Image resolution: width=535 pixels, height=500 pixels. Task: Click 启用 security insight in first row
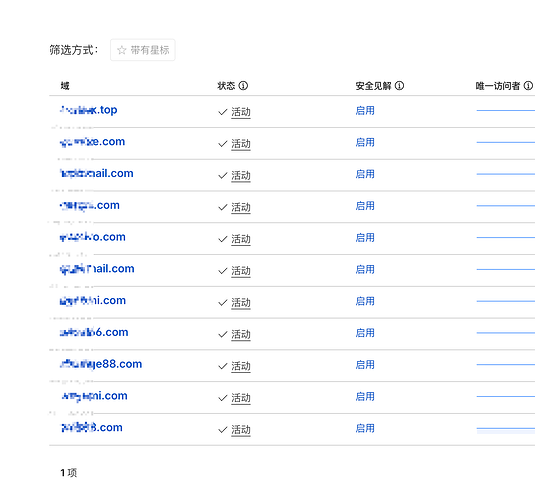point(365,111)
